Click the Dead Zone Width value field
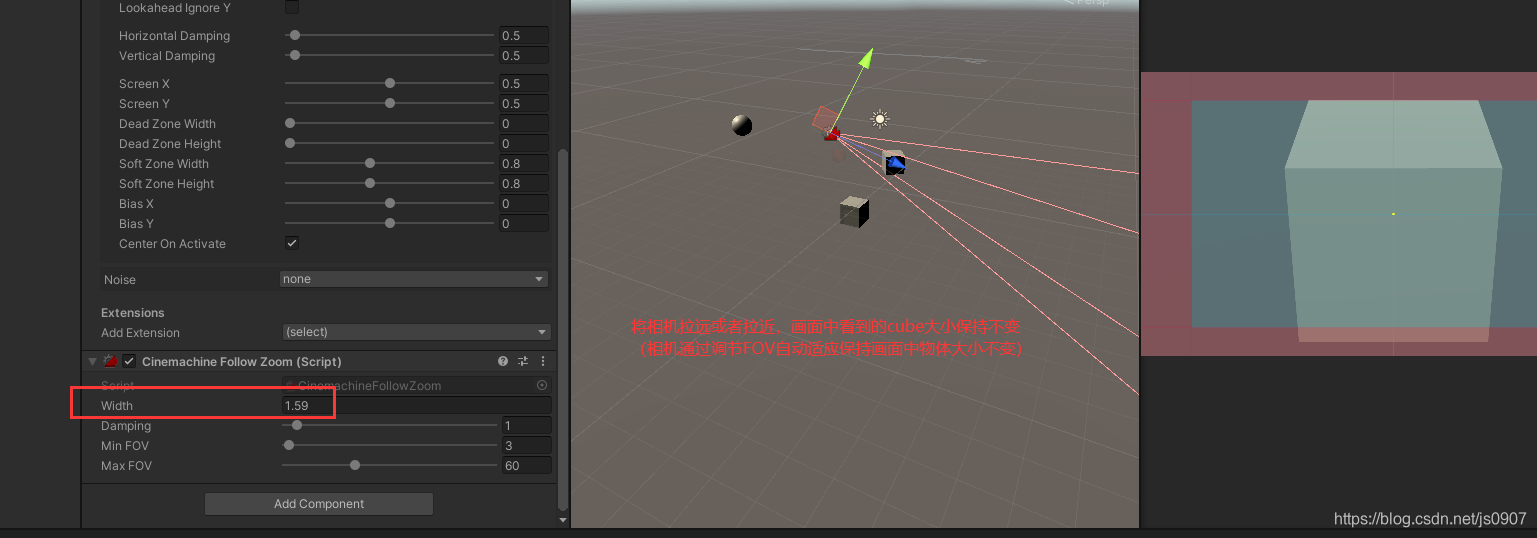 coord(523,124)
